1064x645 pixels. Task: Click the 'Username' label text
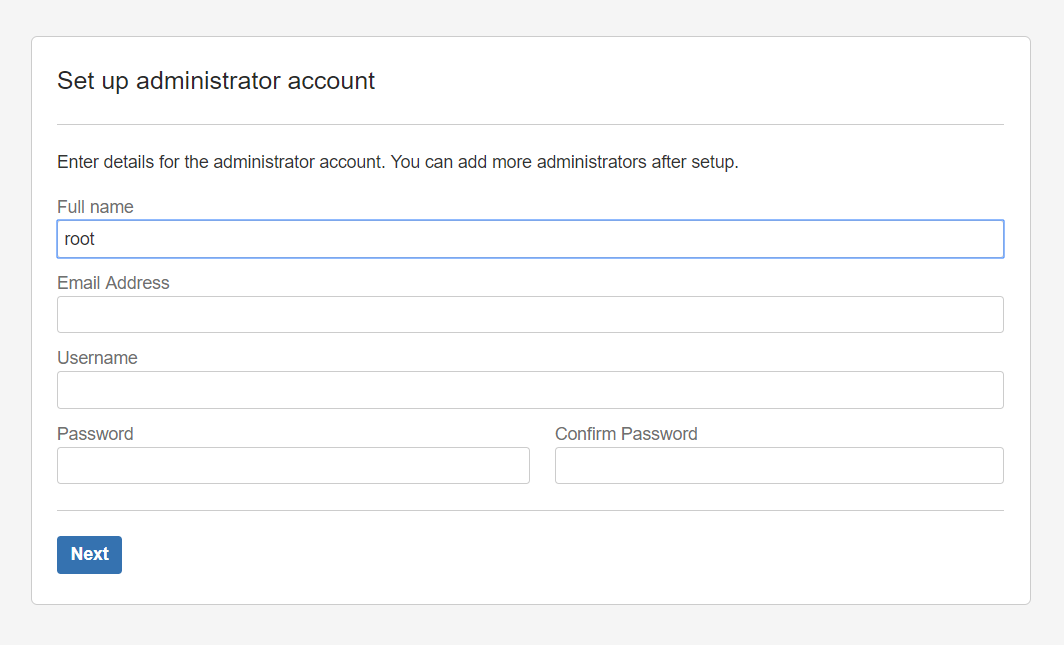[97, 358]
